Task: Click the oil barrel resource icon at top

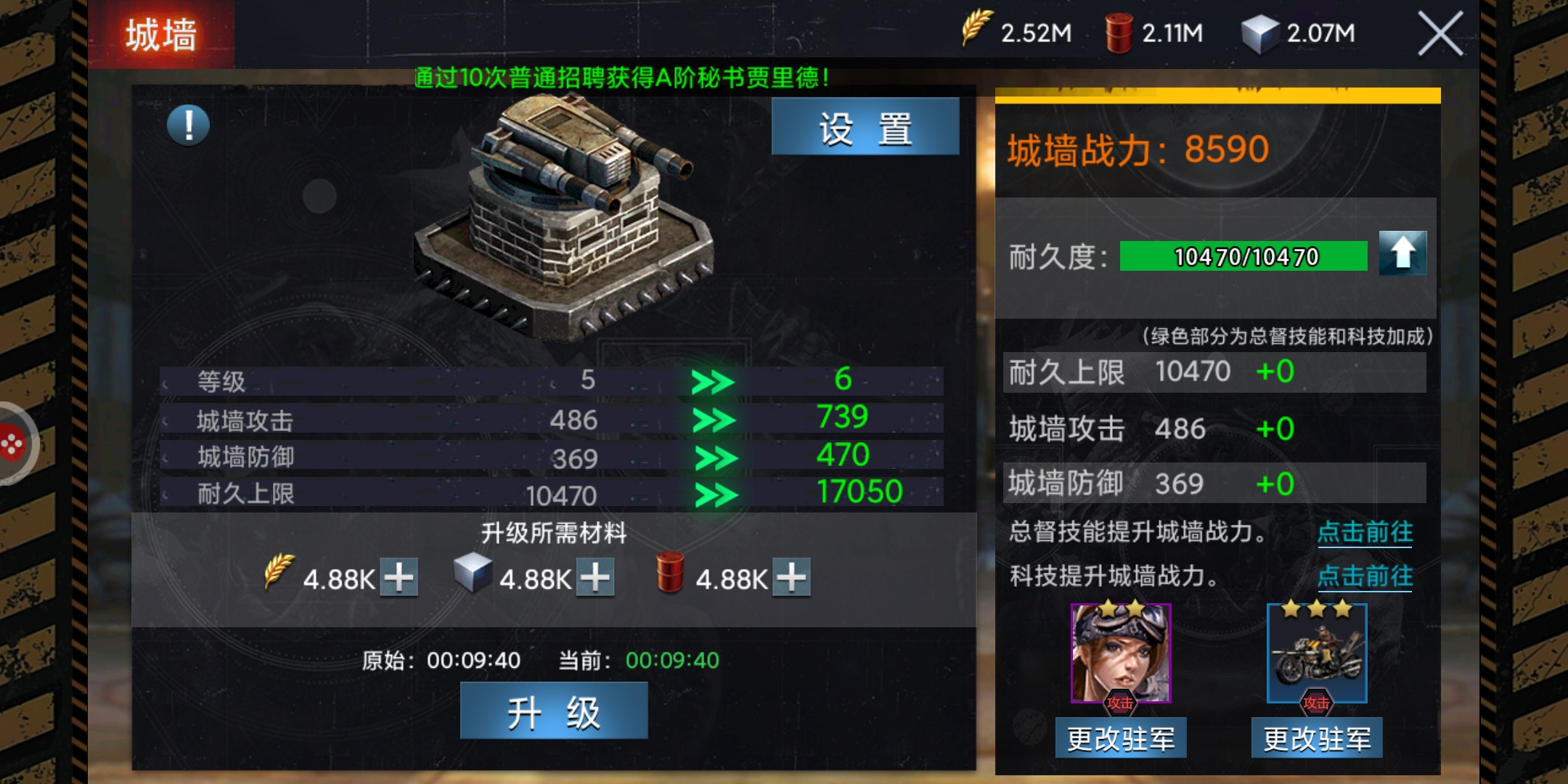Action: 1118,33
